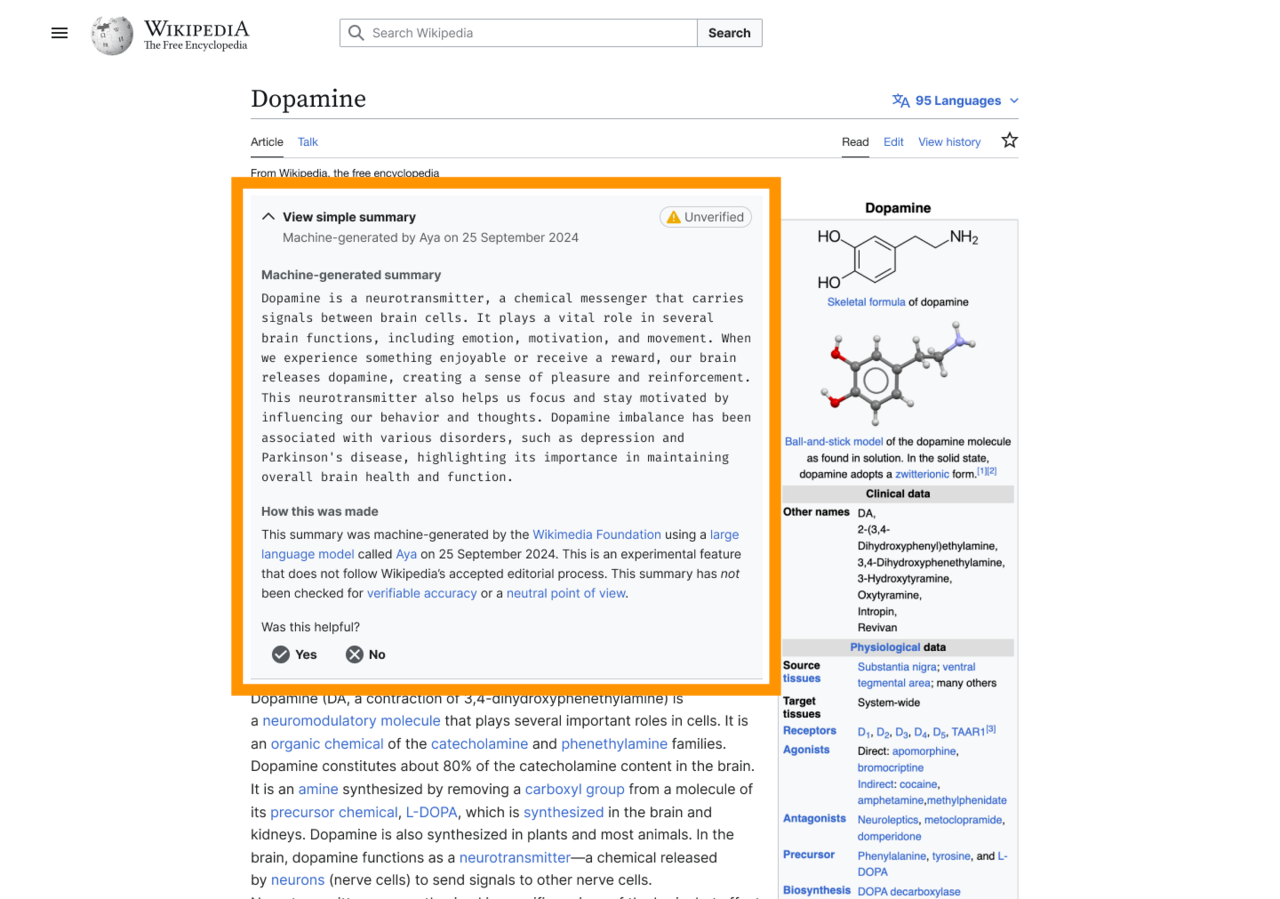The image size is (1280, 899).
Task: Open the precursor chemical link
Action: [x=334, y=812]
